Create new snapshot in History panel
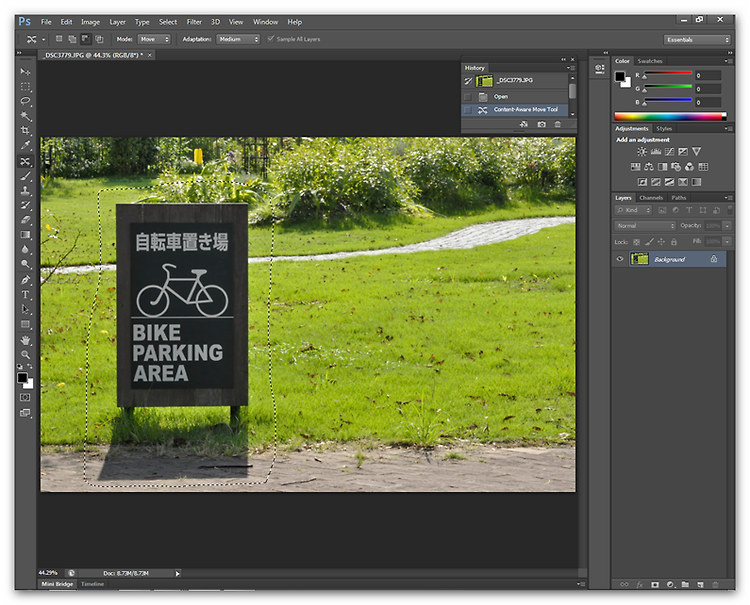The height and width of the screenshot is (605, 750). [541, 124]
